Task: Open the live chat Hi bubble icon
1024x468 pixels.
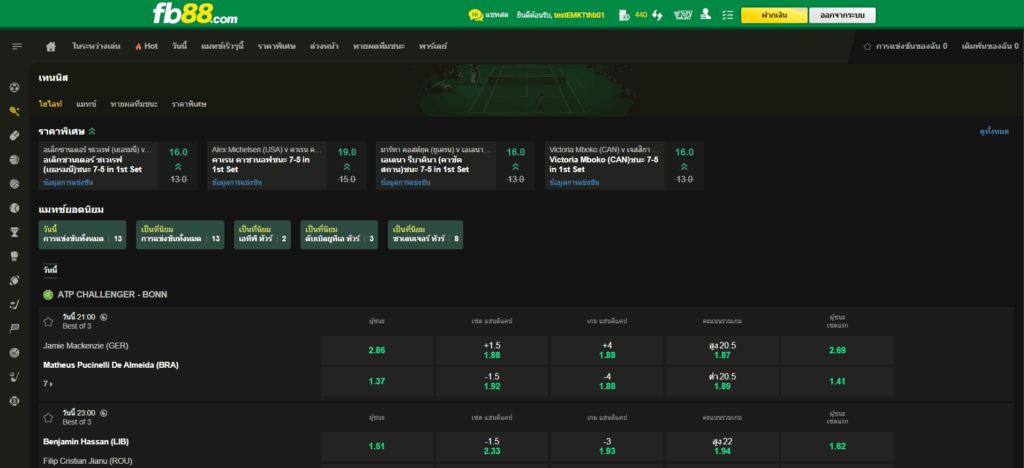Action: (x=476, y=14)
